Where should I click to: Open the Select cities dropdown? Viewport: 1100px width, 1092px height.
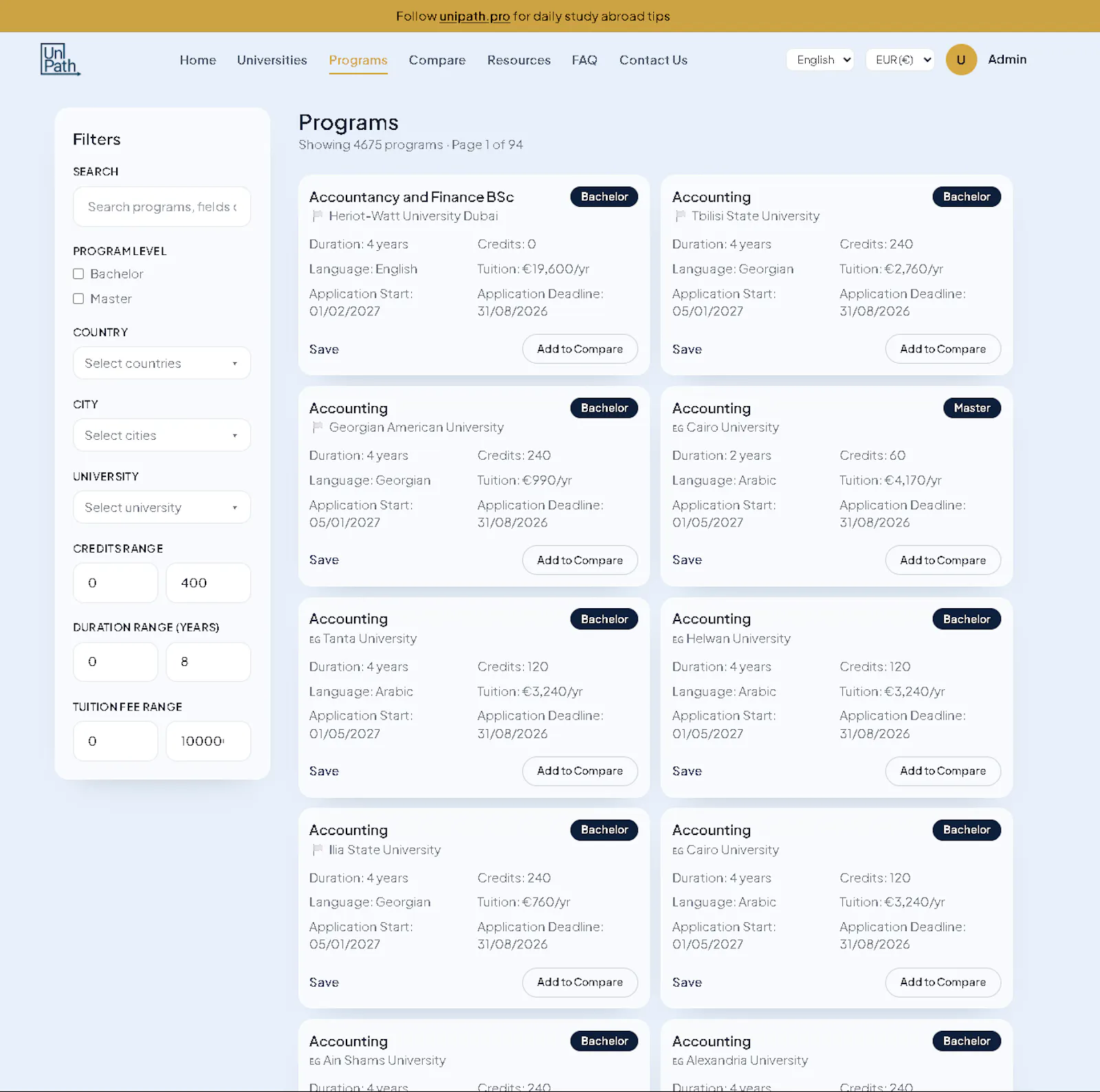pos(162,435)
